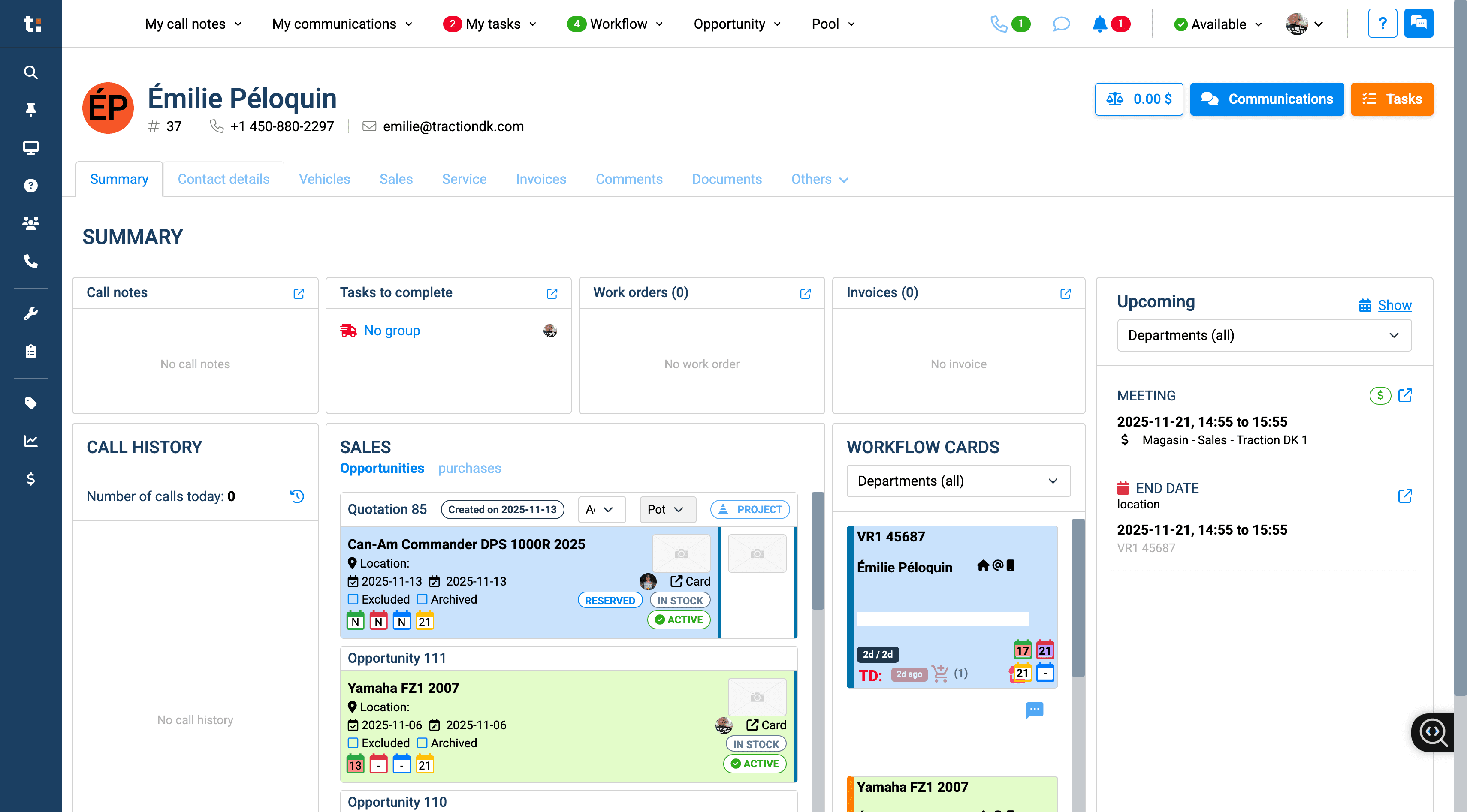Open the Work orders panel external link icon
The image size is (1467, 812).
coord(805,294)
